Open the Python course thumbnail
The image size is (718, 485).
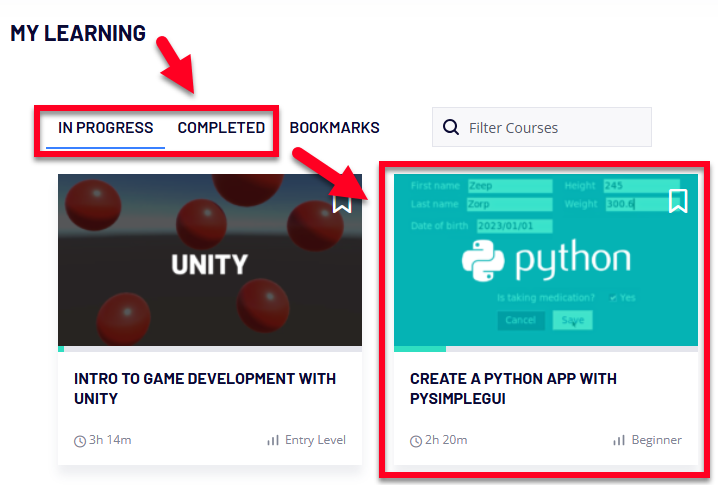click(546, 260)
